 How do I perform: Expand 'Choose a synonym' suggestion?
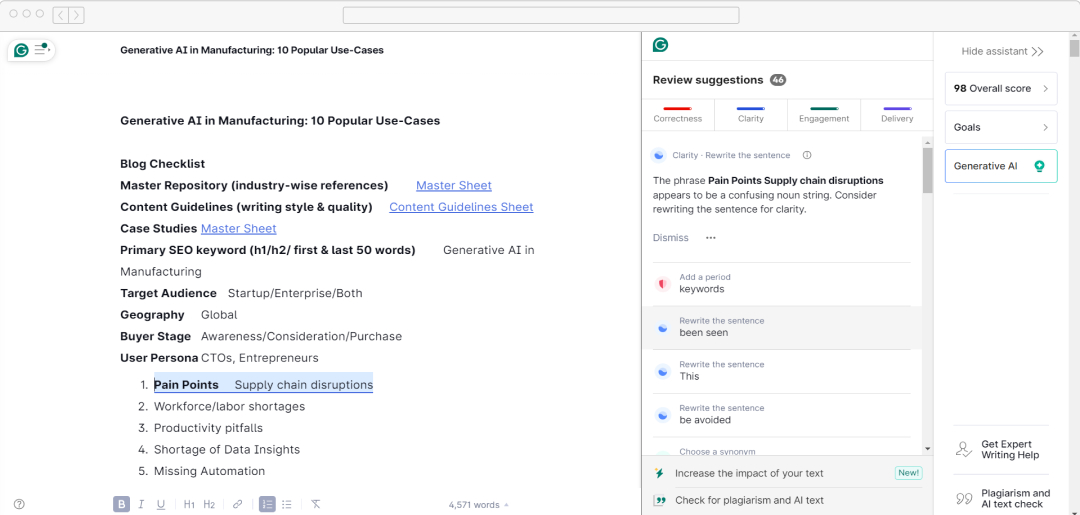[x=781, y=448]
